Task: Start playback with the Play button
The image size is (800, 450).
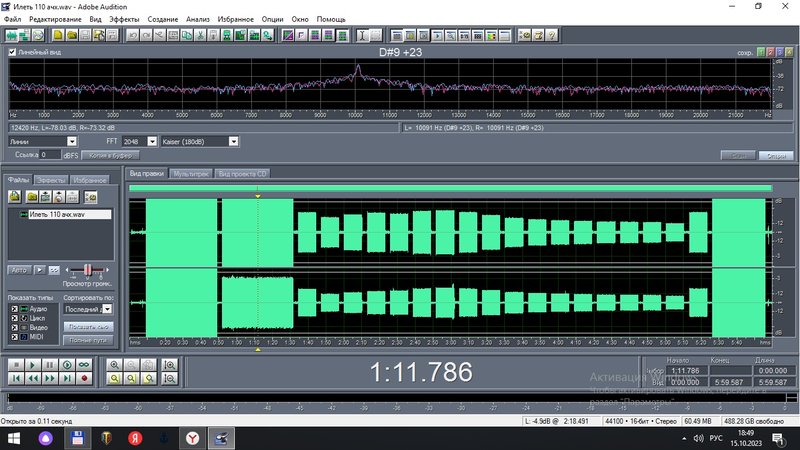Action: 33,365
